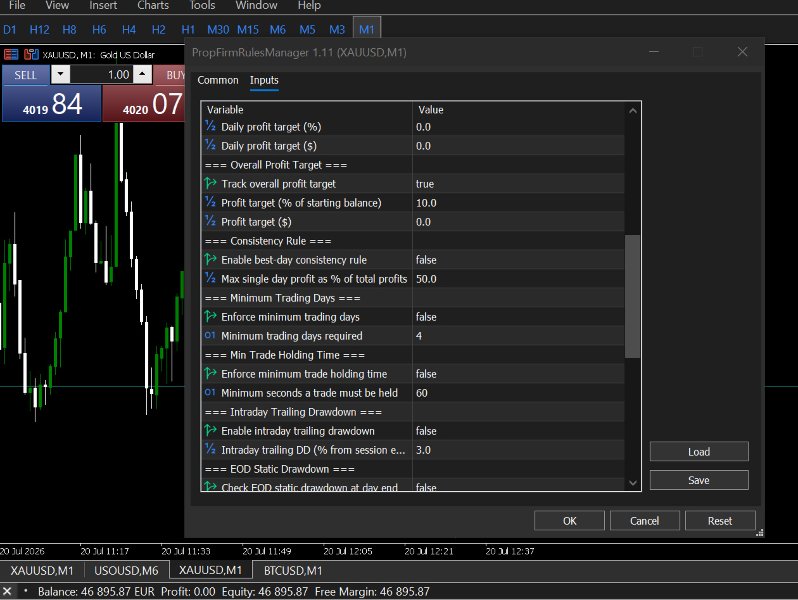Toggle Enable intraday trailing drawdown value false
This screenshot has width=798, height=600.
point(519,431)
